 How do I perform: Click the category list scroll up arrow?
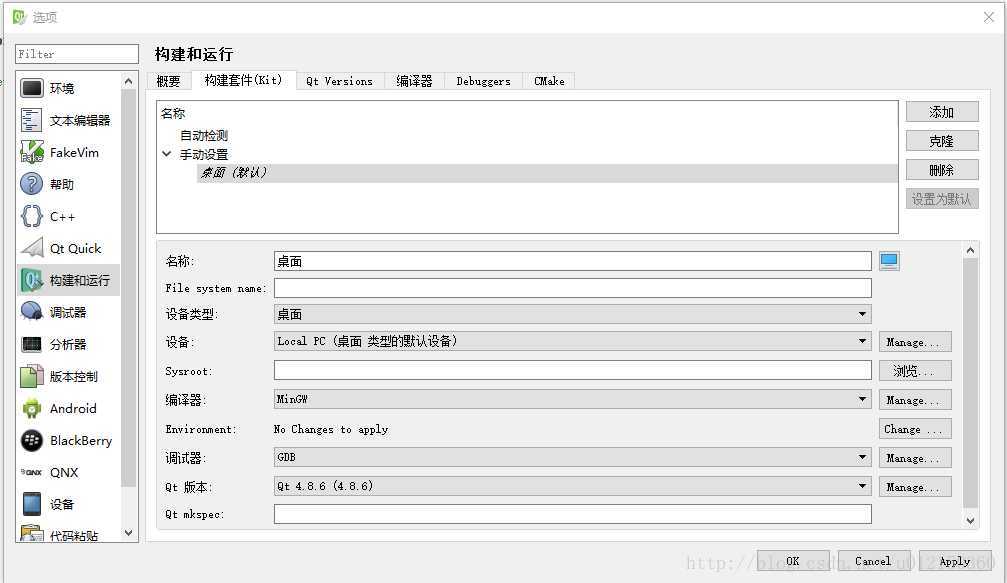[128, 81]
